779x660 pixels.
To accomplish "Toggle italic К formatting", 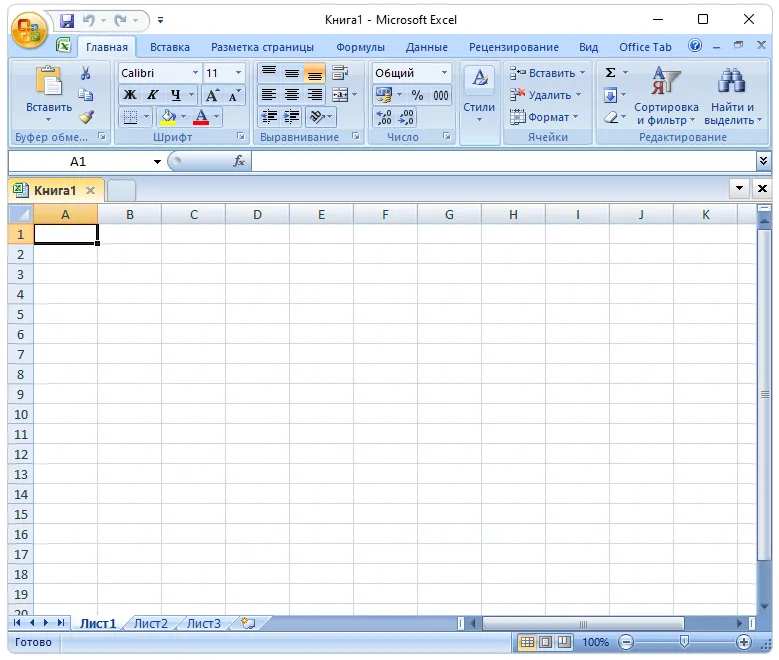I will pos(153,95).
